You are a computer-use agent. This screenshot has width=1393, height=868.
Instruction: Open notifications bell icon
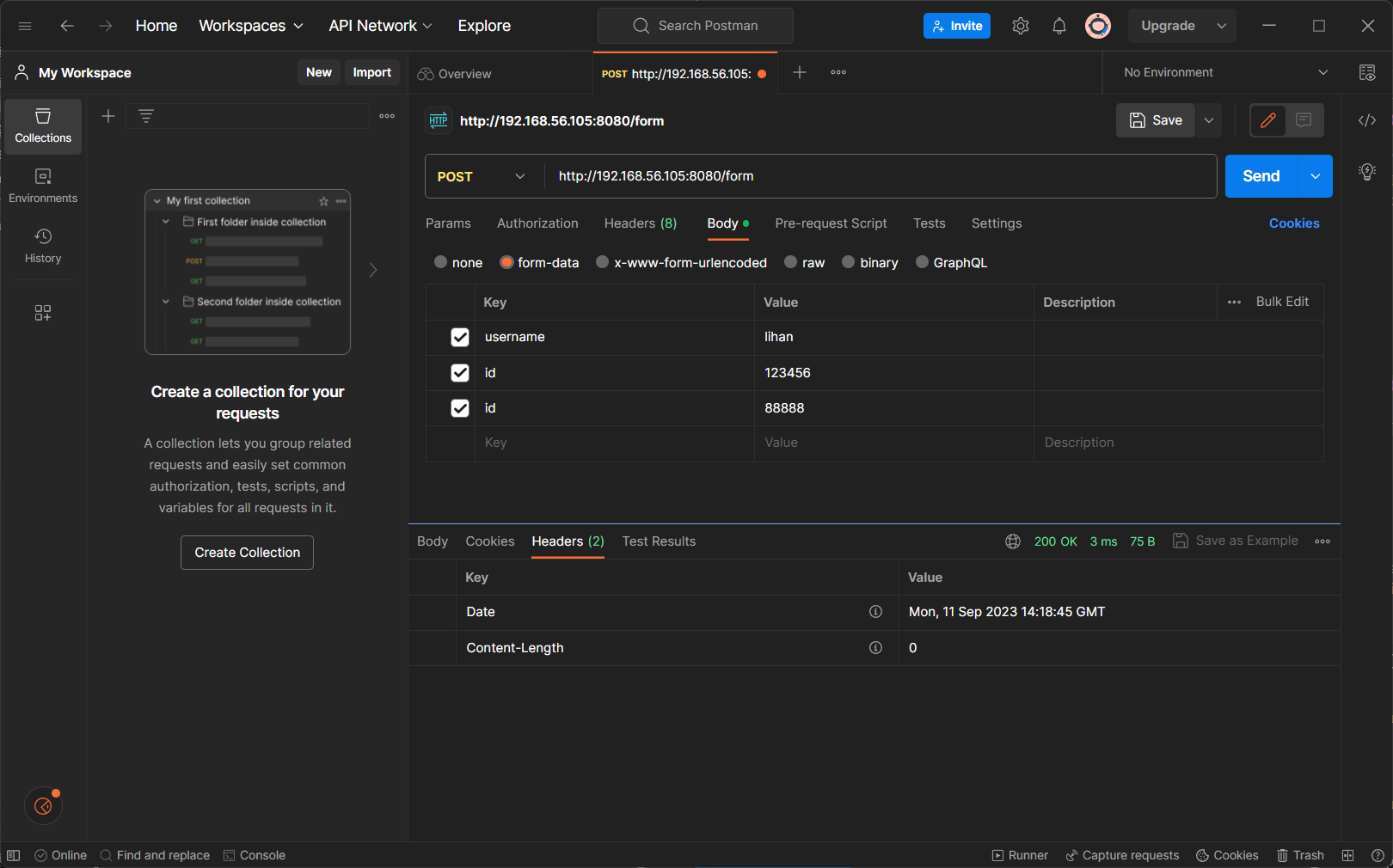click(1059, 26)
